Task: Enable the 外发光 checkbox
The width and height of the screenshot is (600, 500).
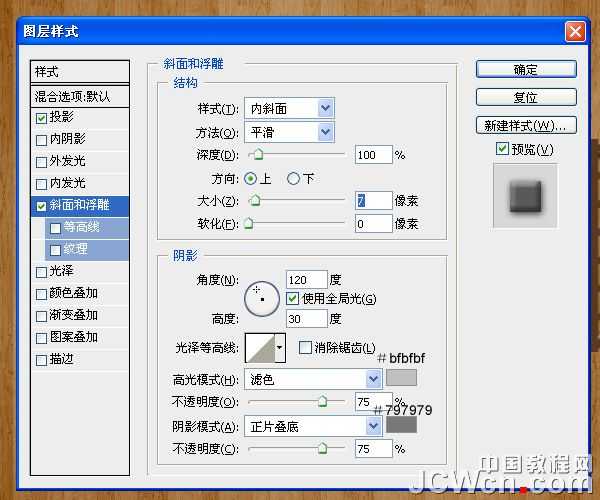Action: (x=41, y=162)
